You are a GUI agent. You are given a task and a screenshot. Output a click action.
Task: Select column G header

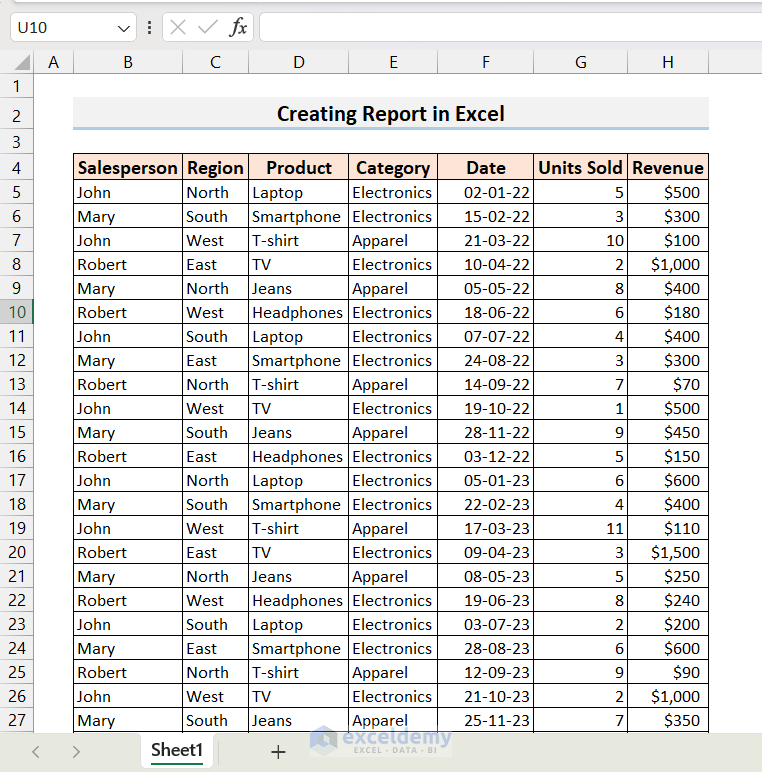[581, 63]
